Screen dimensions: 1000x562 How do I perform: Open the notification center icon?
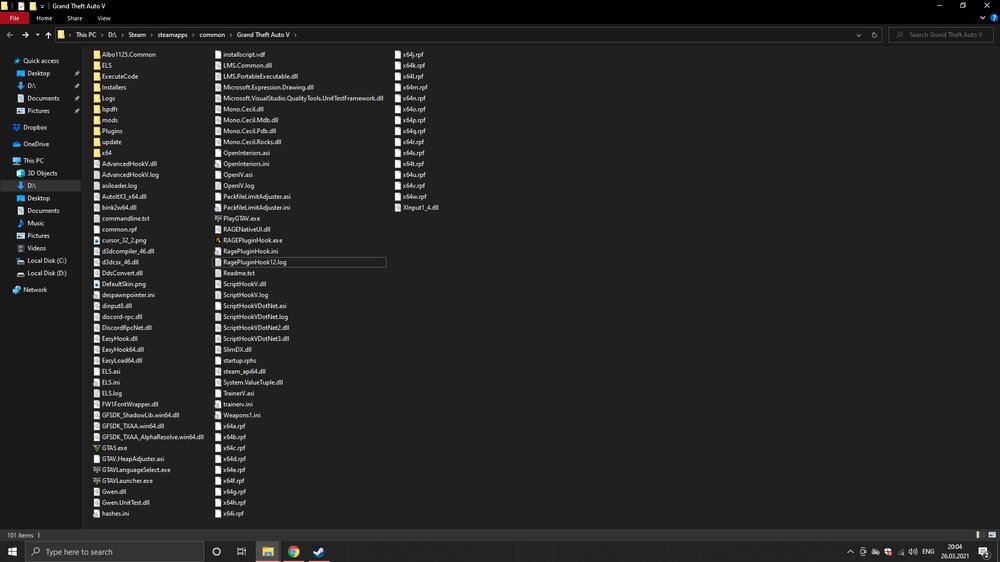tap(984, 552)
